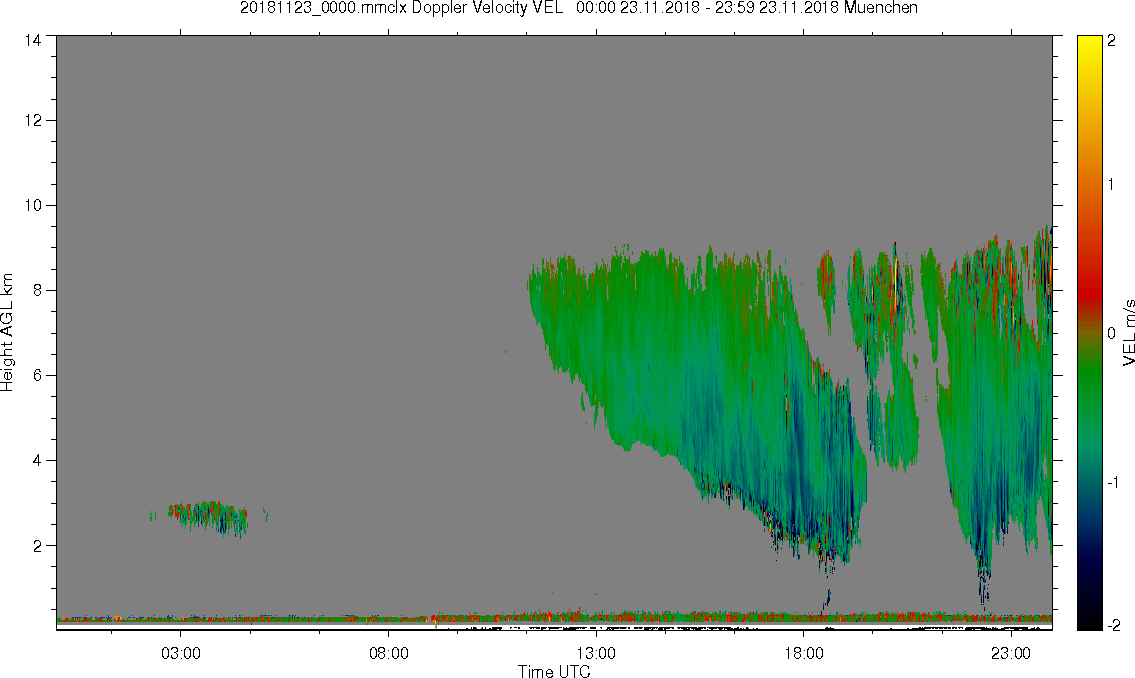Click the colorbar label '1'
This screenshot has height=678, width=1135.
[1111, 185]
